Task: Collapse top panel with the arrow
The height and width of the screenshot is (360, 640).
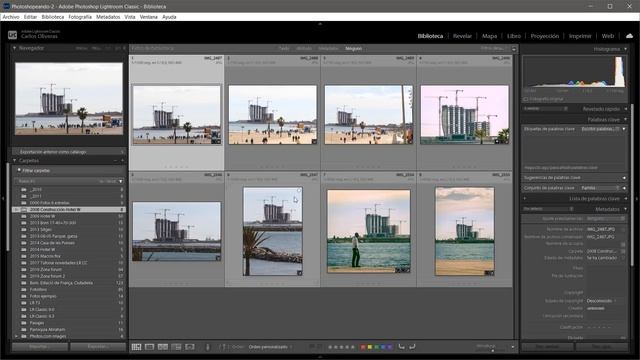Action: tap(320, 24)
